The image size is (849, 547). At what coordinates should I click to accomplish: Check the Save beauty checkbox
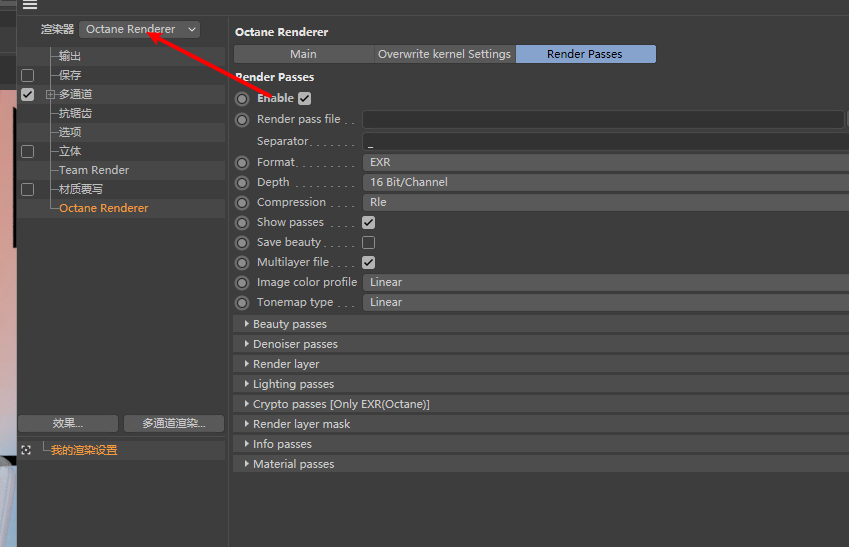point(369,243)
